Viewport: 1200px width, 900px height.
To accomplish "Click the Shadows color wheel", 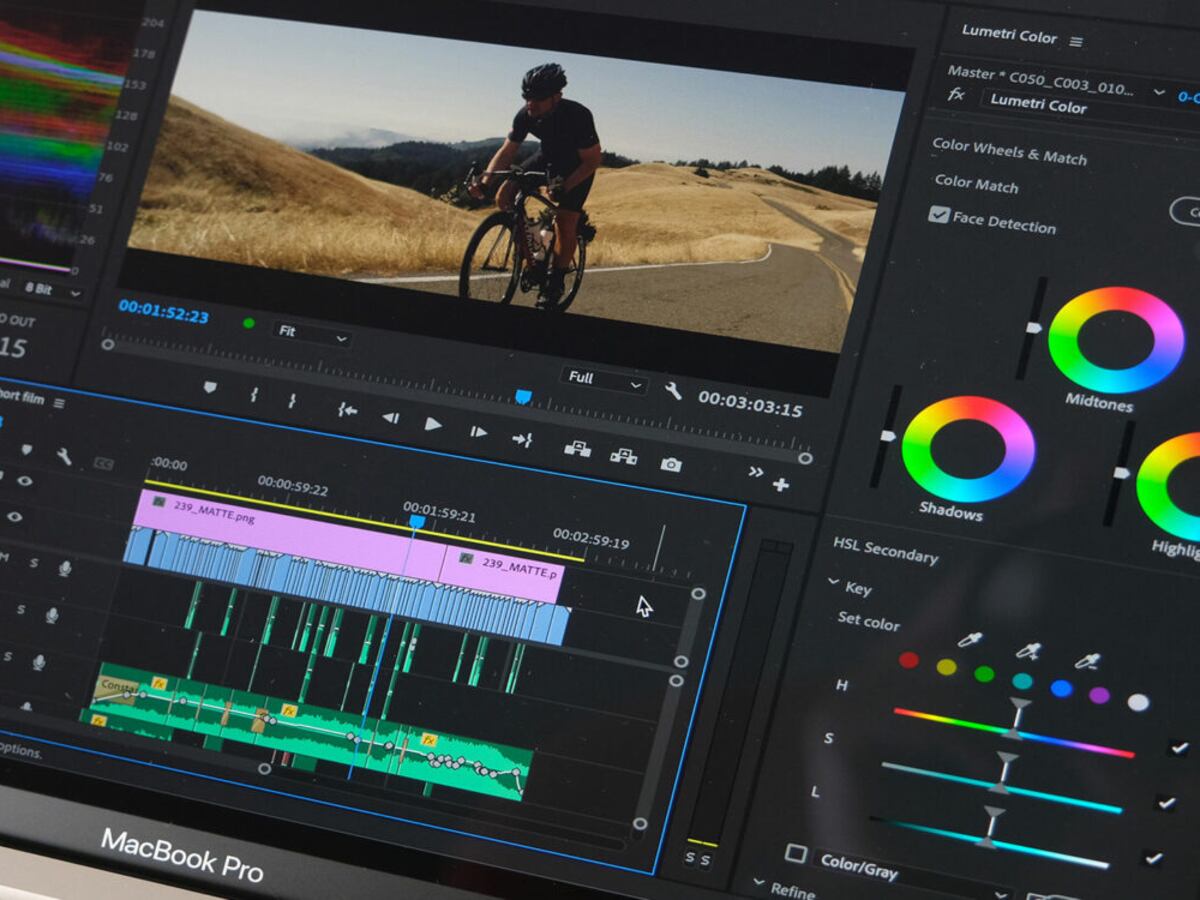I will point(968,449).
